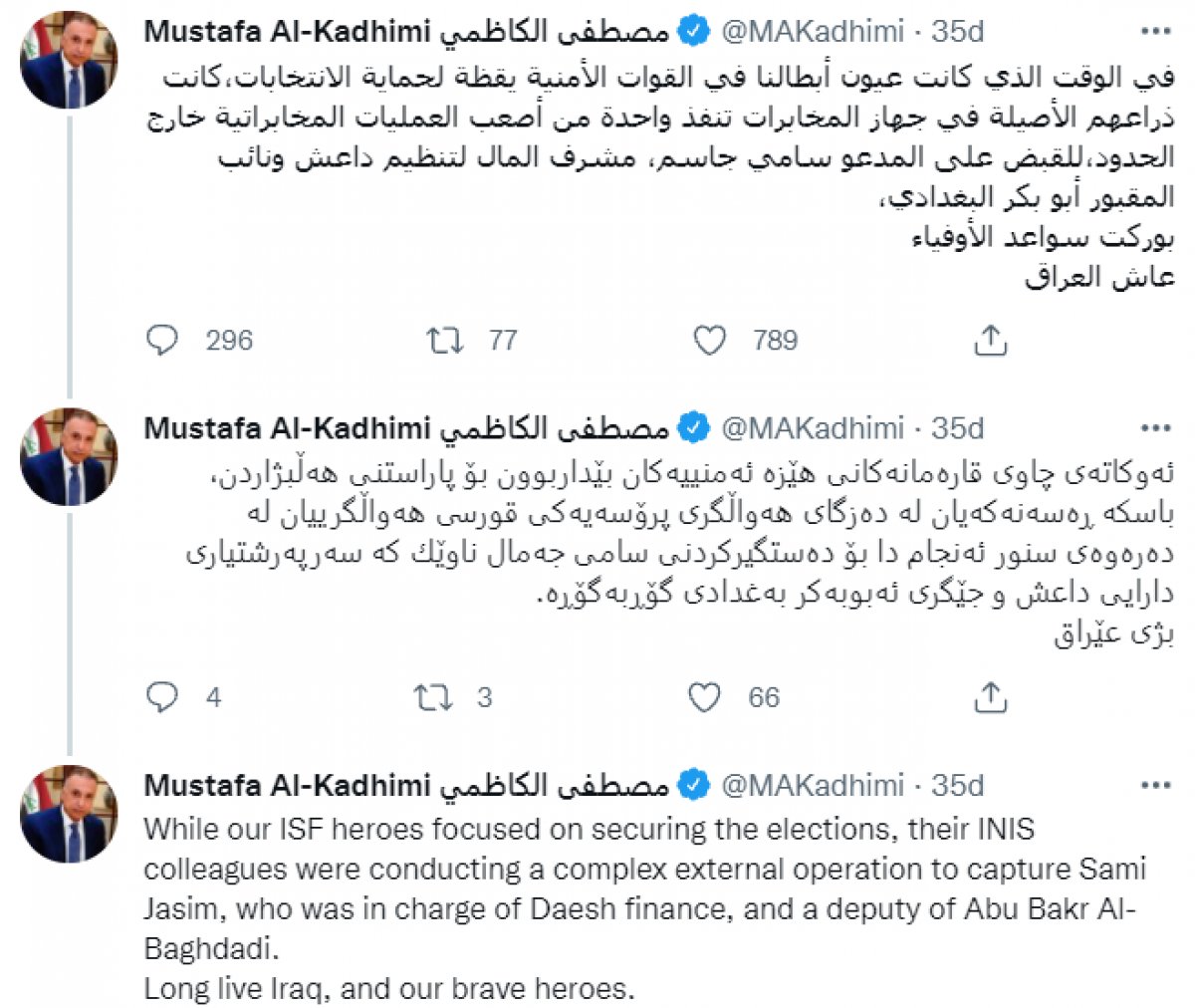1195x1008 pixels.
Task: Open @MAKadhimi handle on the first tweet
Action: coord(812,32)
